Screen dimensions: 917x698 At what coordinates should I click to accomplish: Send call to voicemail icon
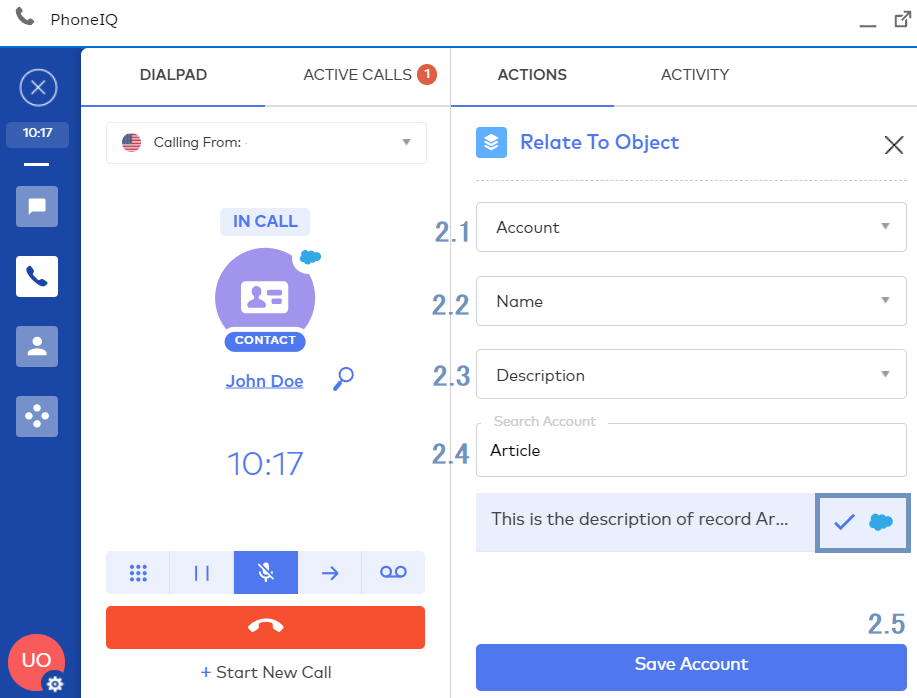click(x=393, y=573)
